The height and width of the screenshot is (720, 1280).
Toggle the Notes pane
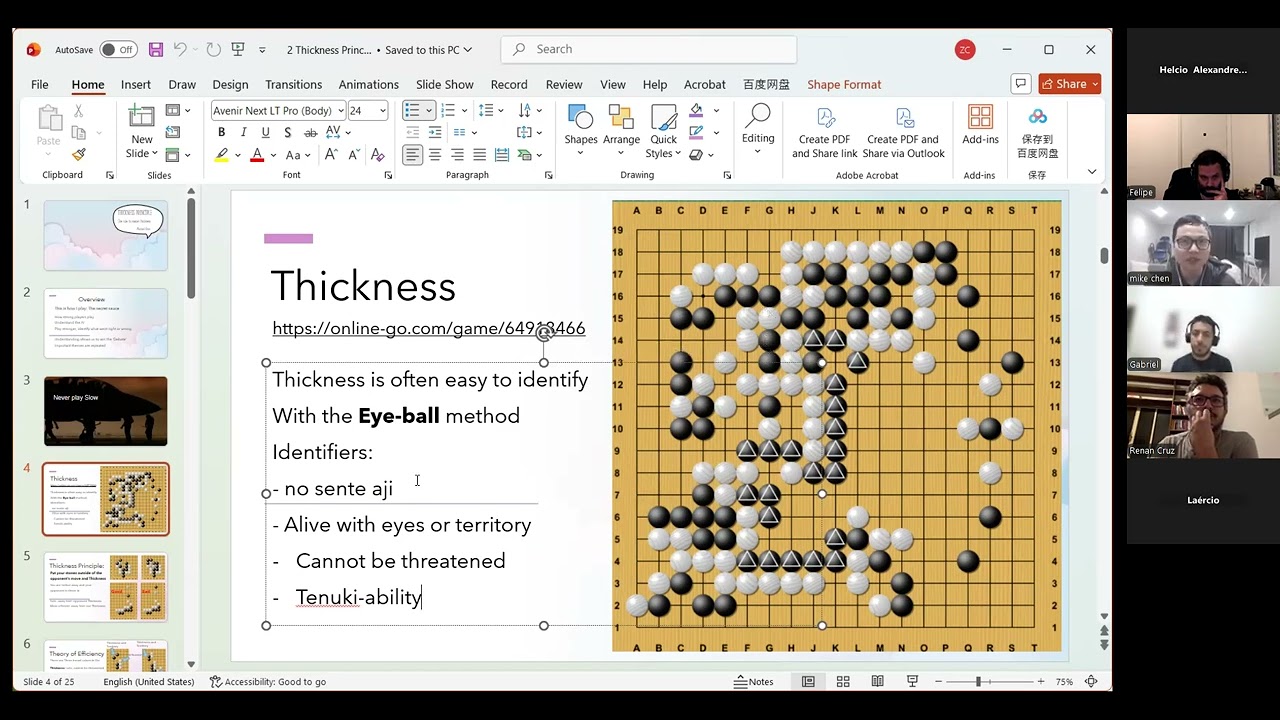[x=754, y=682]
